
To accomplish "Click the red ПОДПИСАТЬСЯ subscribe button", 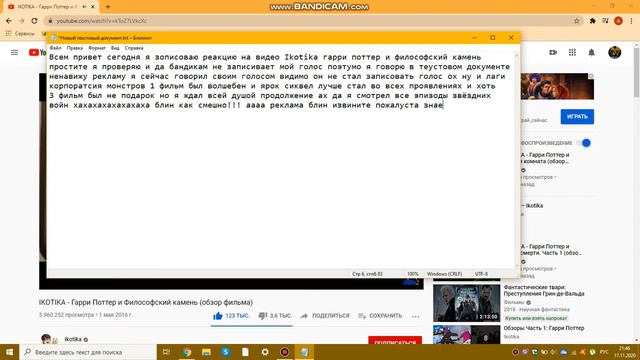I will [x=395, y=340].
